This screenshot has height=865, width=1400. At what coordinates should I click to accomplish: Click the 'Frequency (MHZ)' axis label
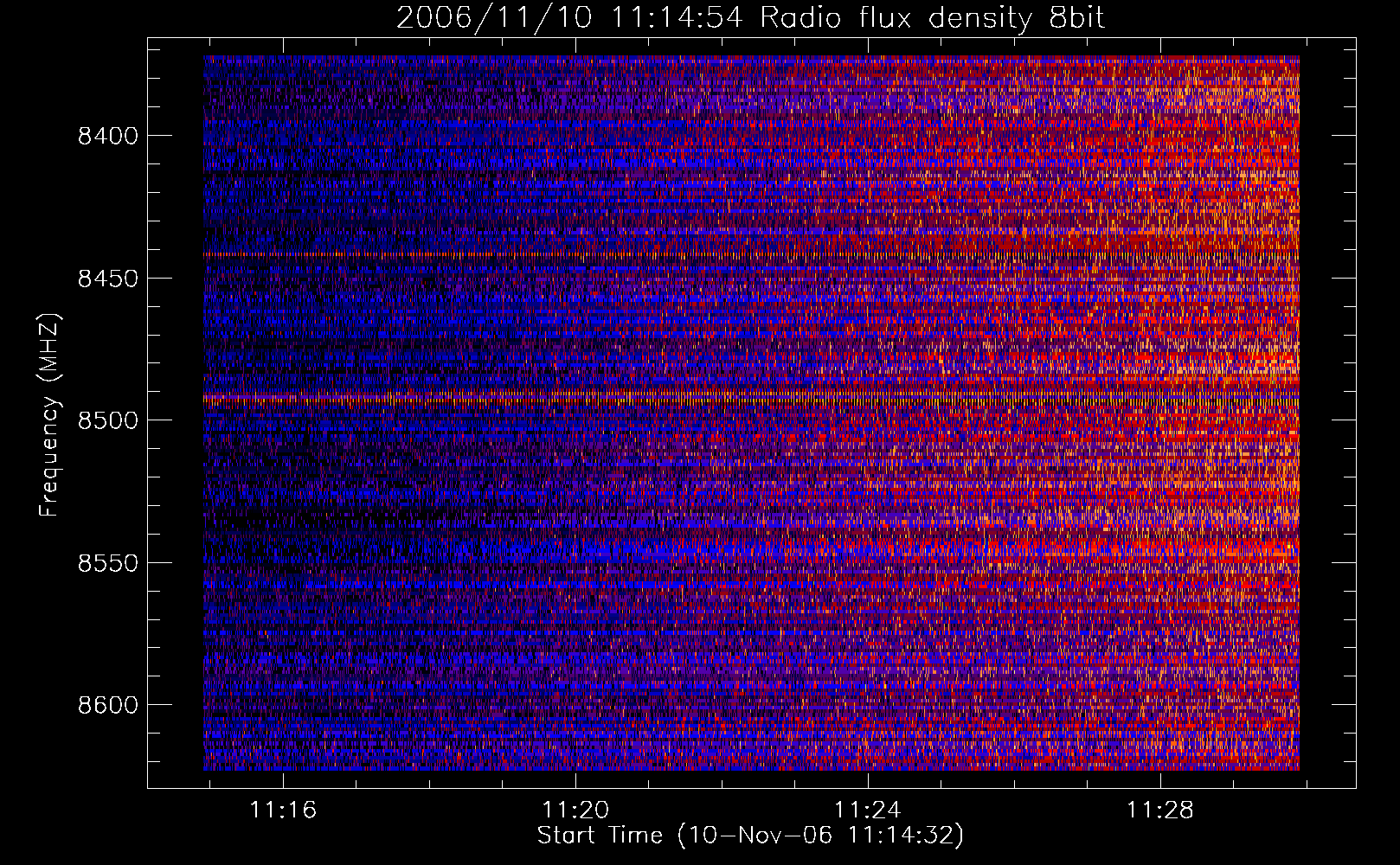(50, 415)
